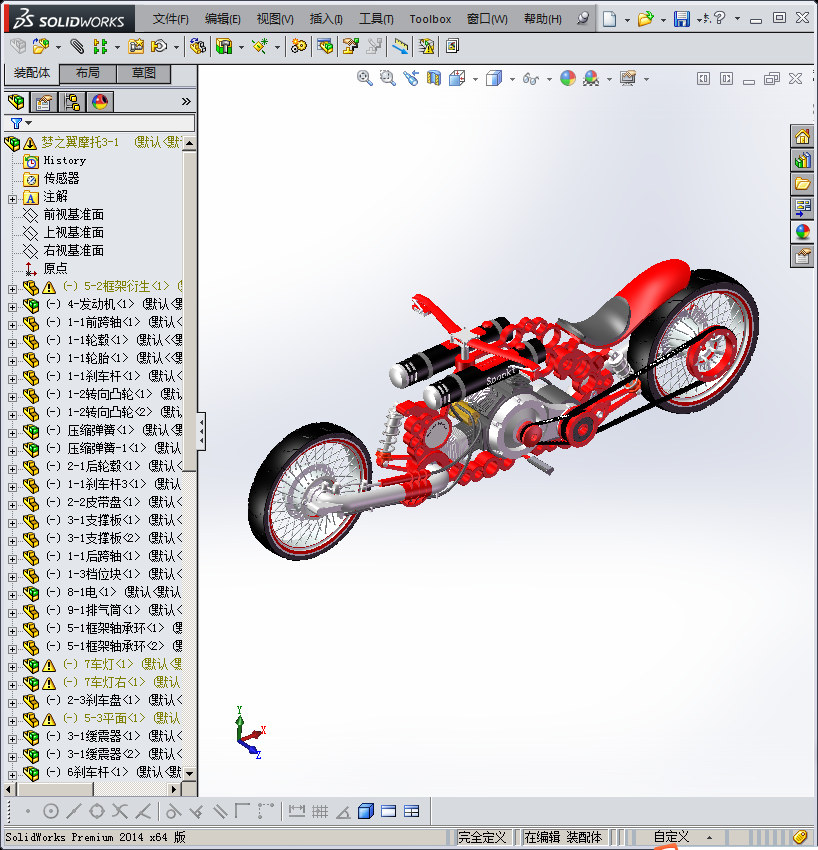Open the Display Style dropdown arrow
The width and height of the screenshot is (818, 850).
click(x=512, y=80)
